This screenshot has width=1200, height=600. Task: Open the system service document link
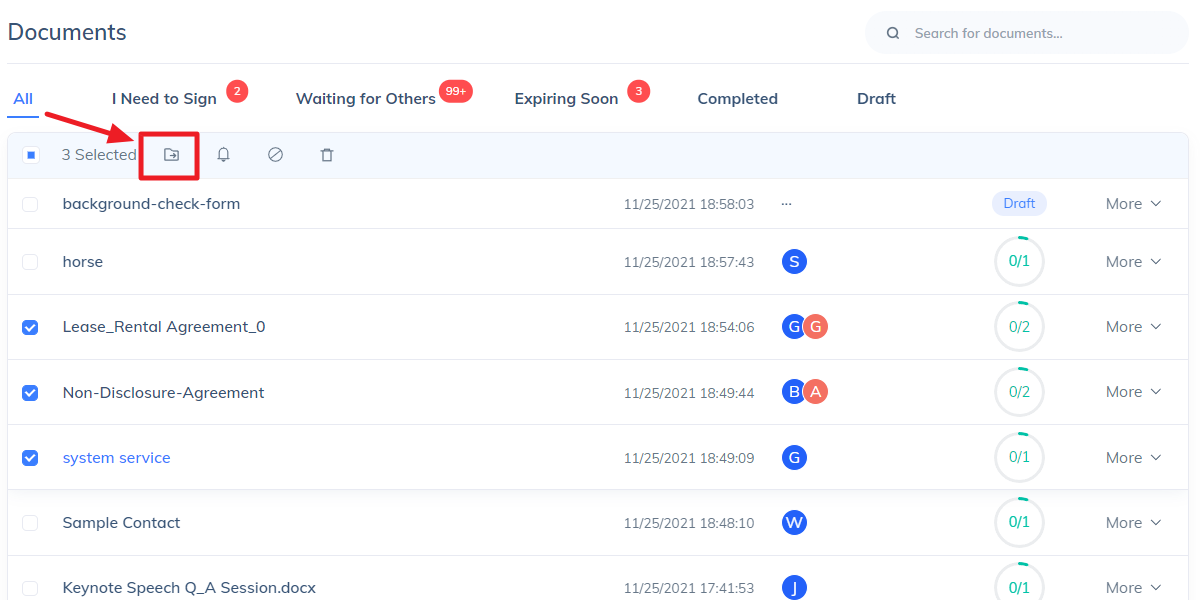(116, 457)
